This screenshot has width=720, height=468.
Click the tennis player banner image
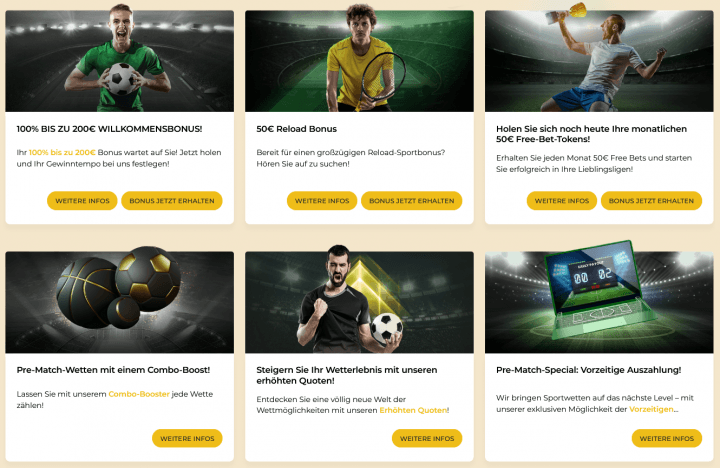pyautogui.click(x=359, y=61)
